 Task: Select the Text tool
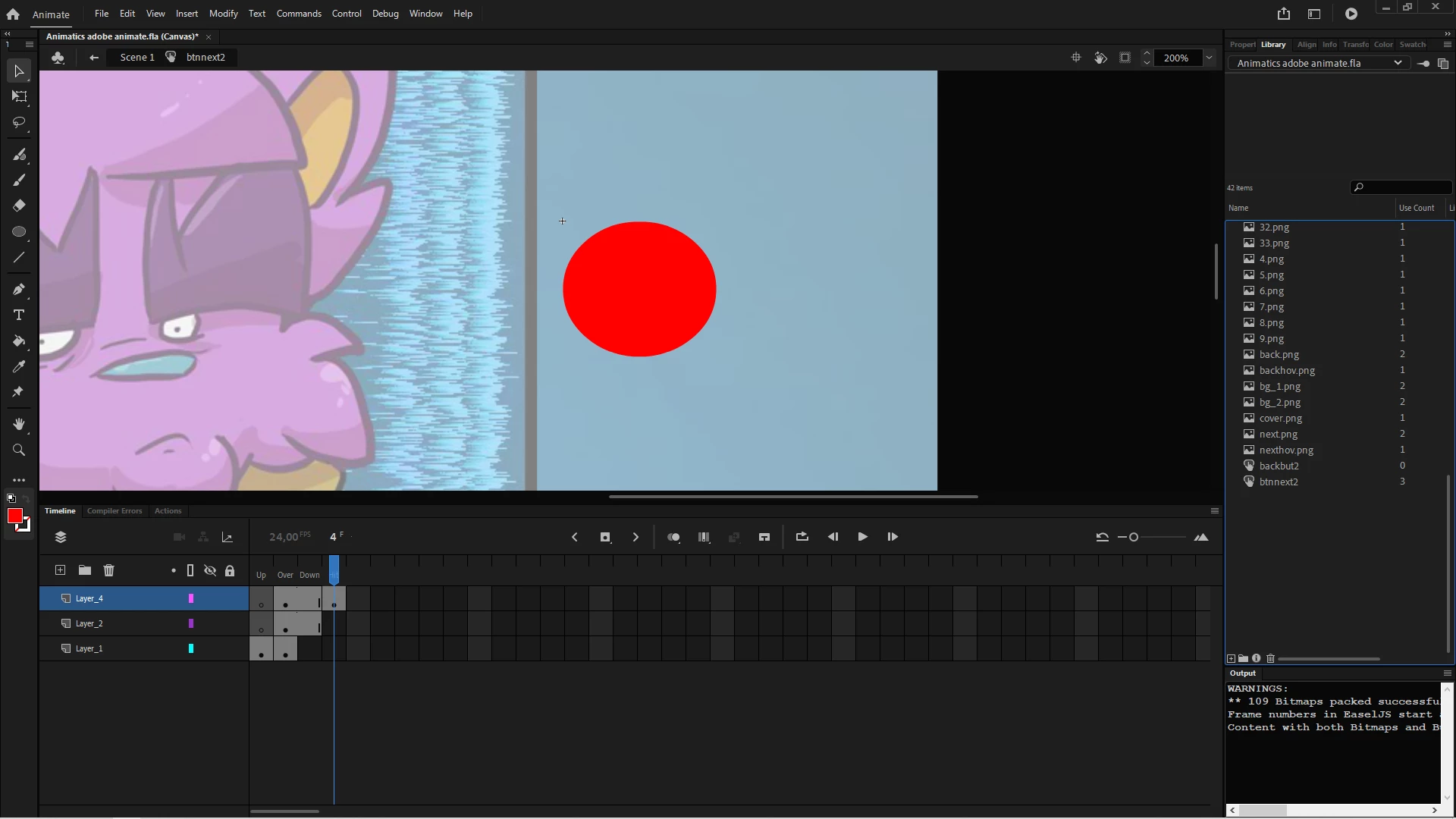click(x=19, y=315)
